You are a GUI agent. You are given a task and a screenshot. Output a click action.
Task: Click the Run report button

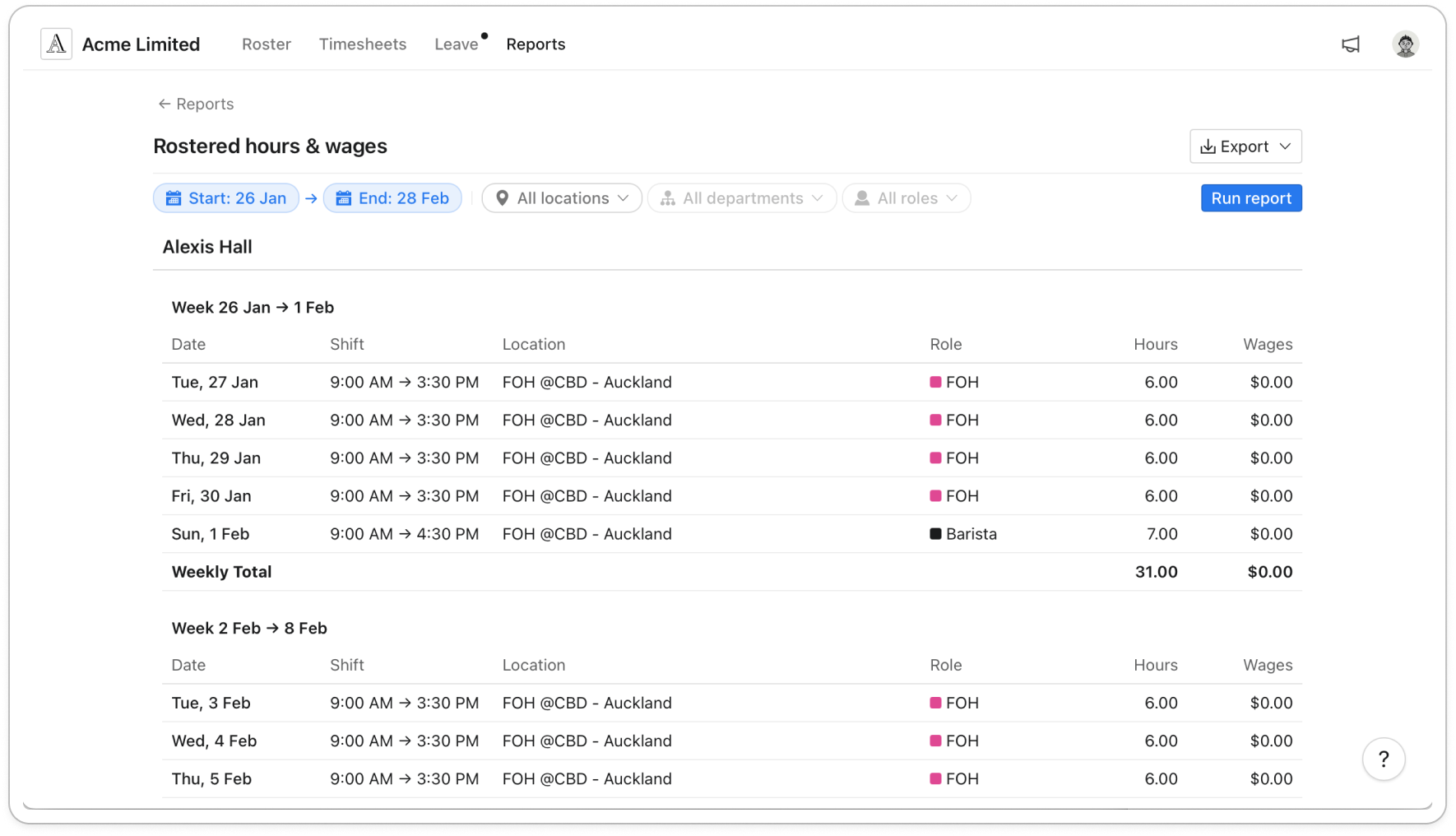1251,198
